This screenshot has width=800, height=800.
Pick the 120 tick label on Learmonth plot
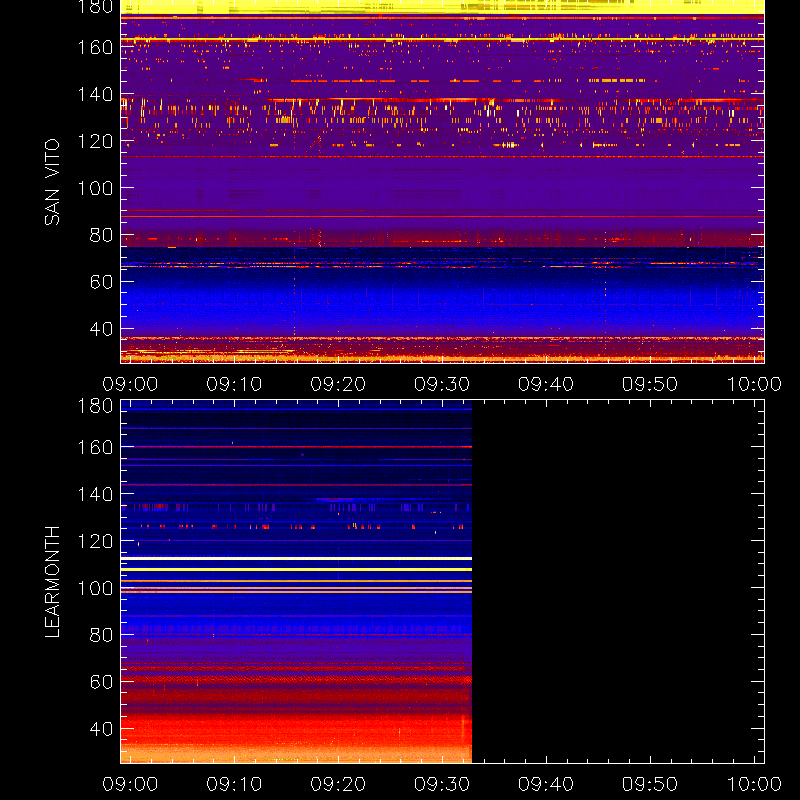(x=95, y=541)
